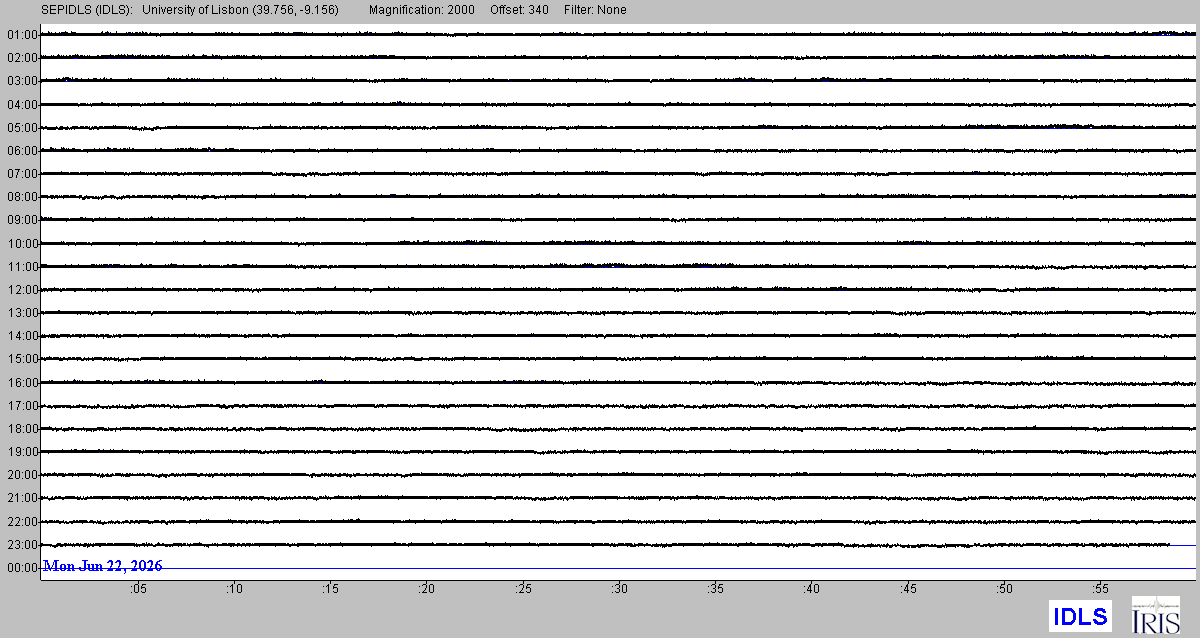Select the 02:00 hour label

pos(22,58)
